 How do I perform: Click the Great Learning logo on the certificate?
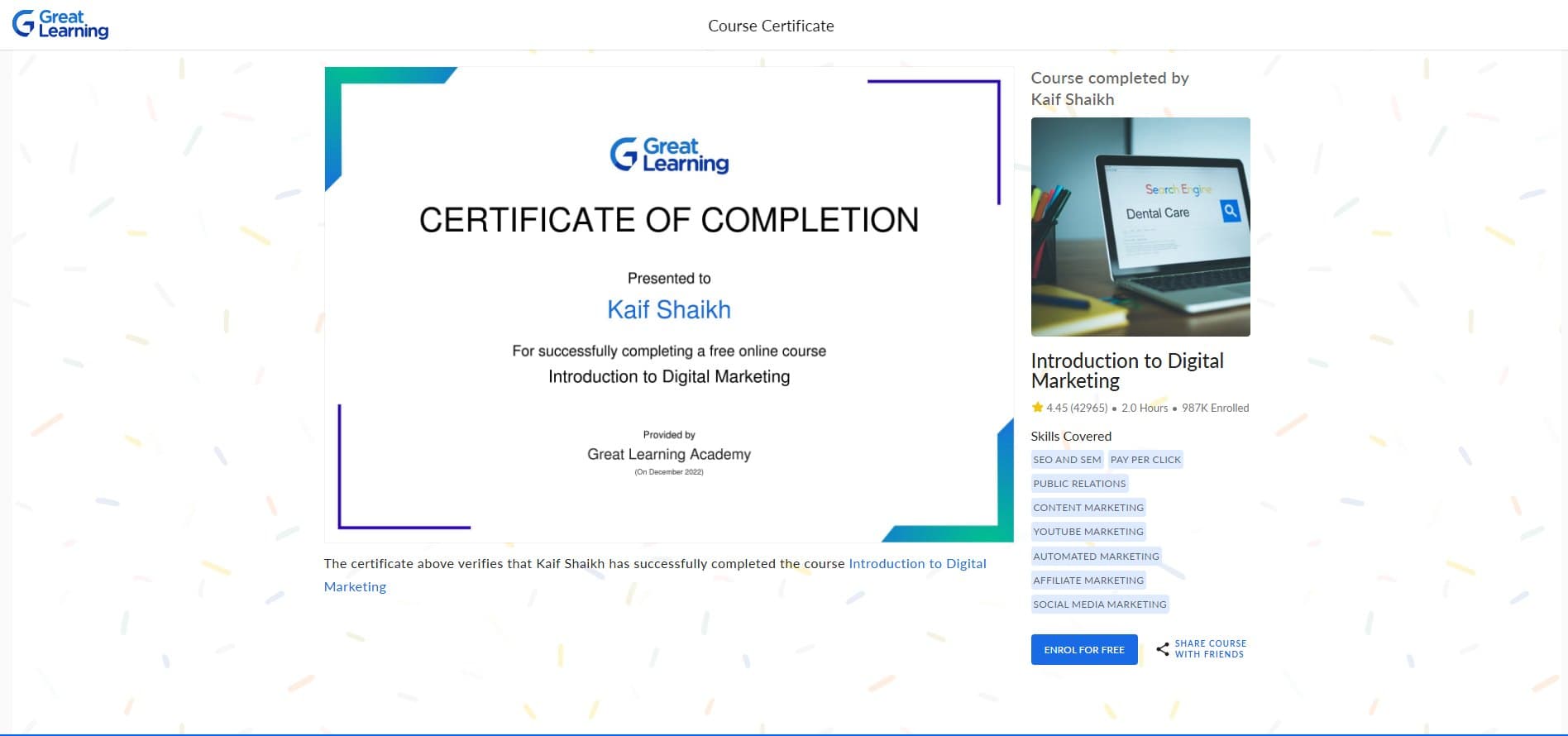click(x=669, y=155)
